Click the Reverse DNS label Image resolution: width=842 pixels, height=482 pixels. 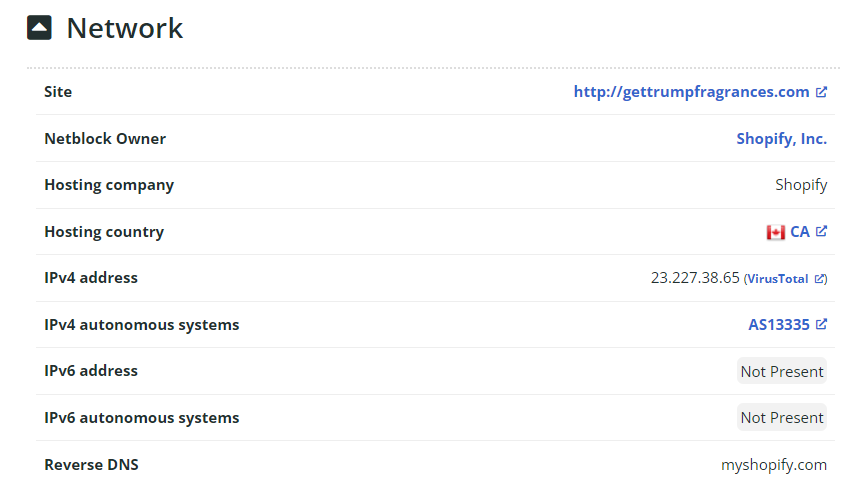point(91,464)
